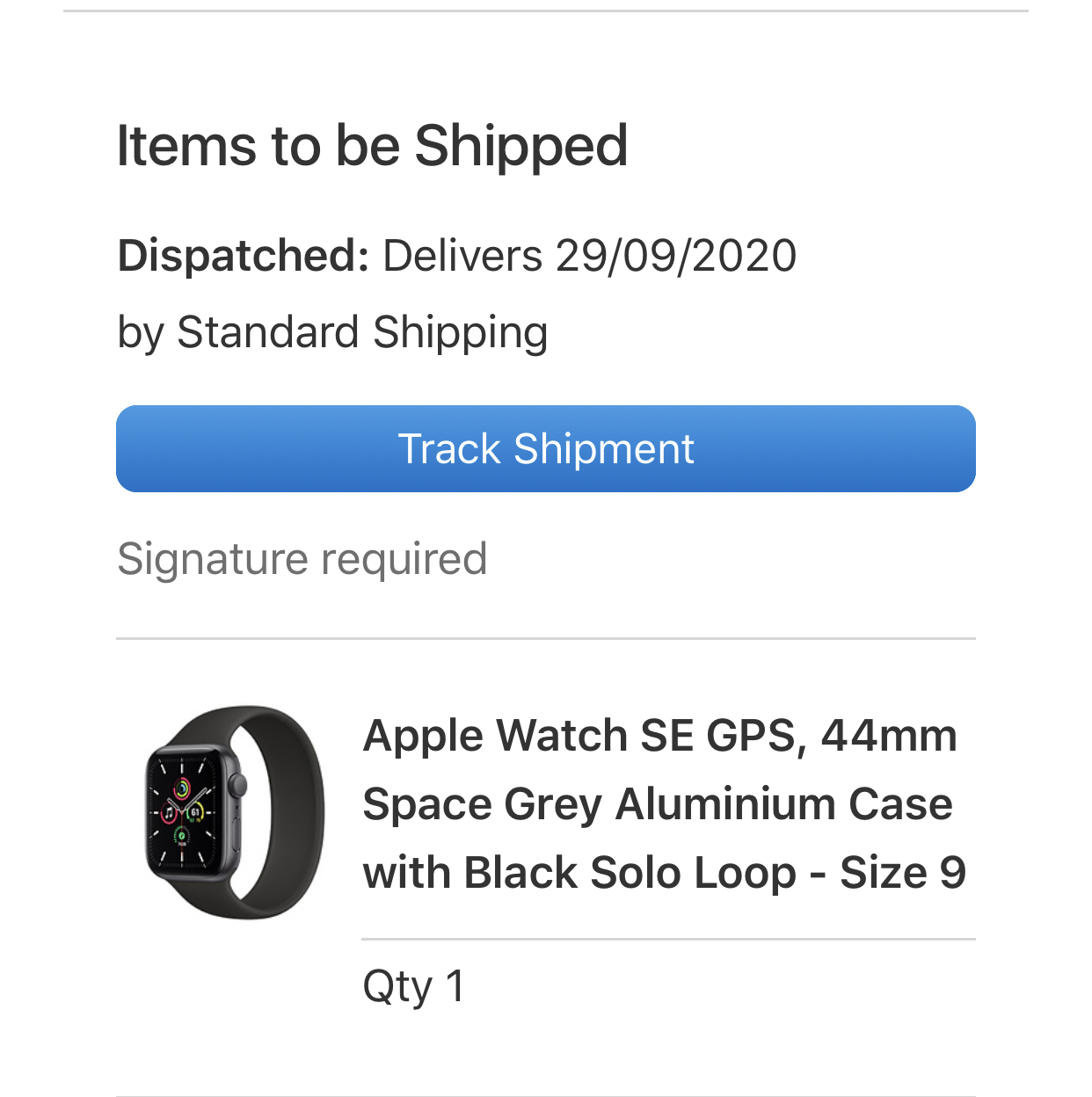Click the Signature required note
This screenshot has height=1097, width=1092.
click(x=302, y=559)
